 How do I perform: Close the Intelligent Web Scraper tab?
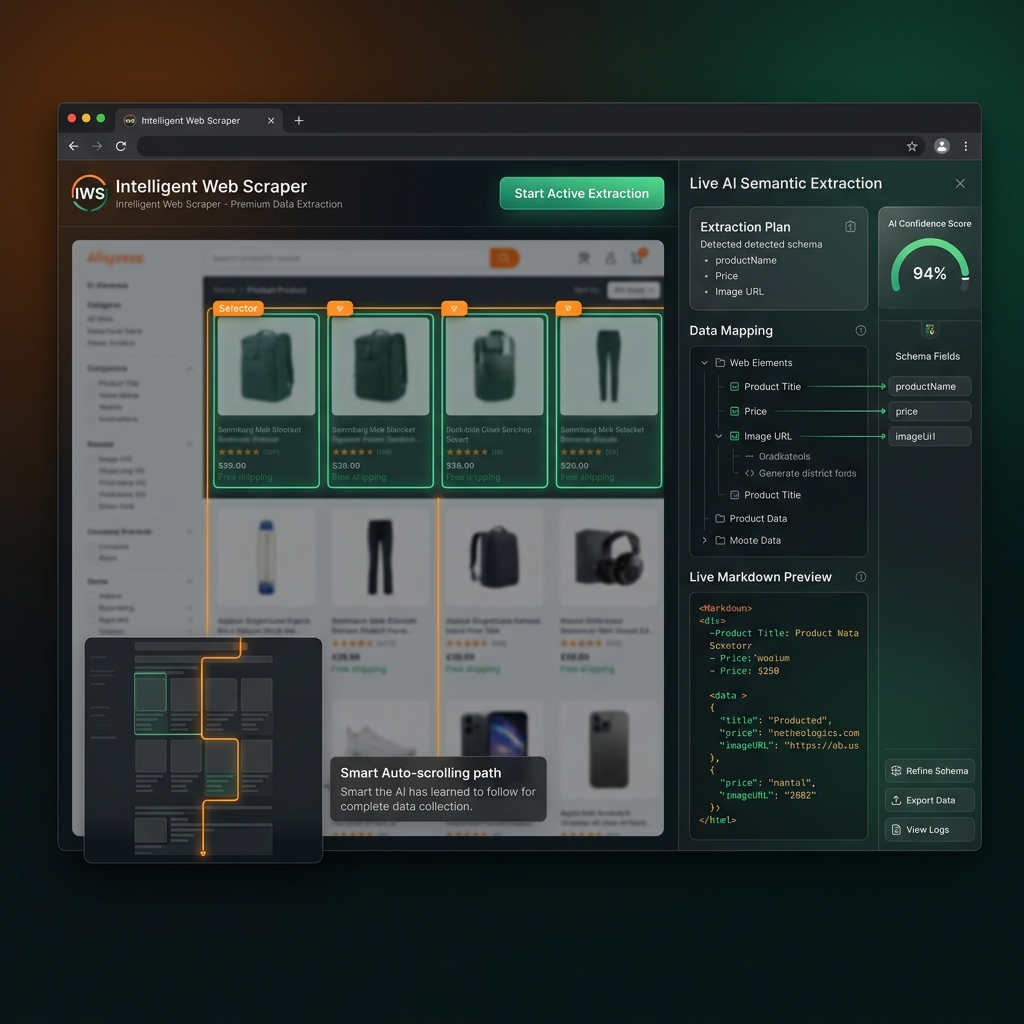coord(271,121)
